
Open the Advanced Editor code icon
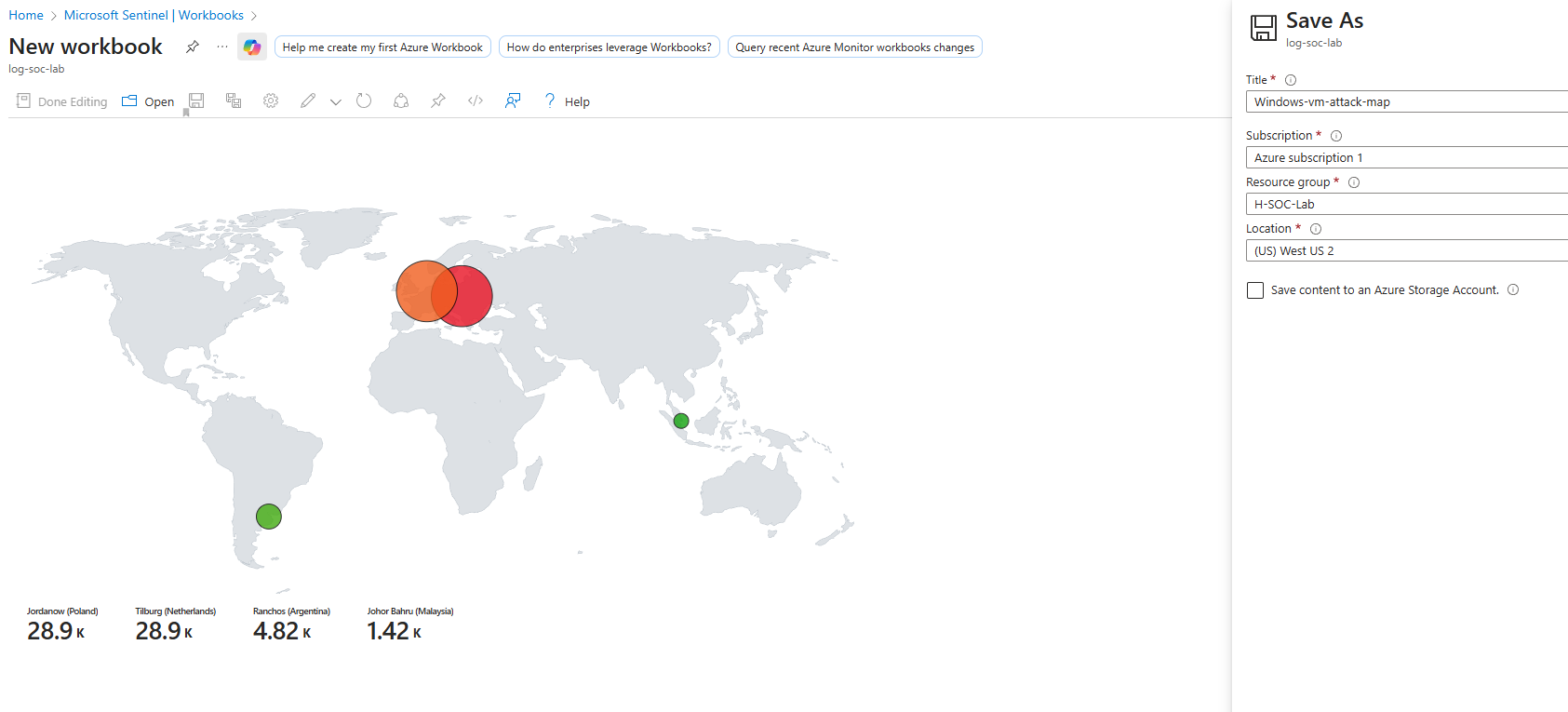476,101
